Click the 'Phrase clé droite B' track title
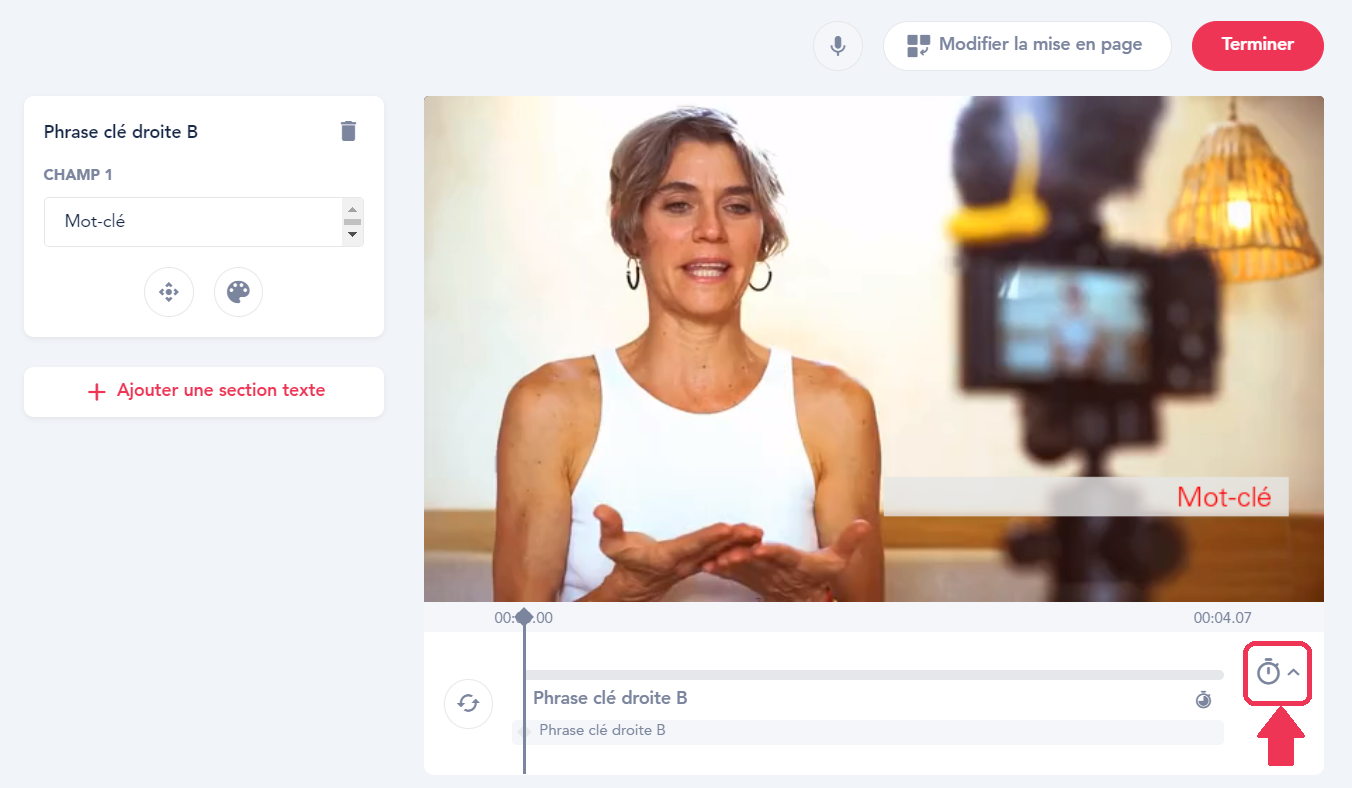 pos(610,698)
